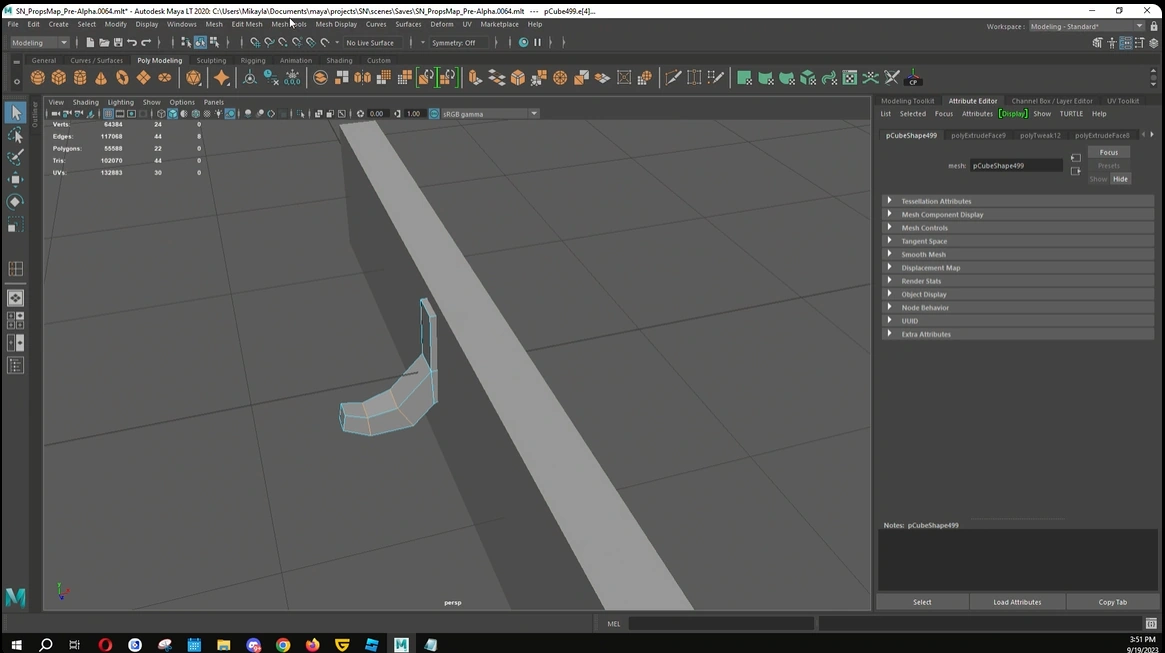Create a polygon sphere from the shelf
Viewport: 1165px width, 653px height.
[38, 78]
